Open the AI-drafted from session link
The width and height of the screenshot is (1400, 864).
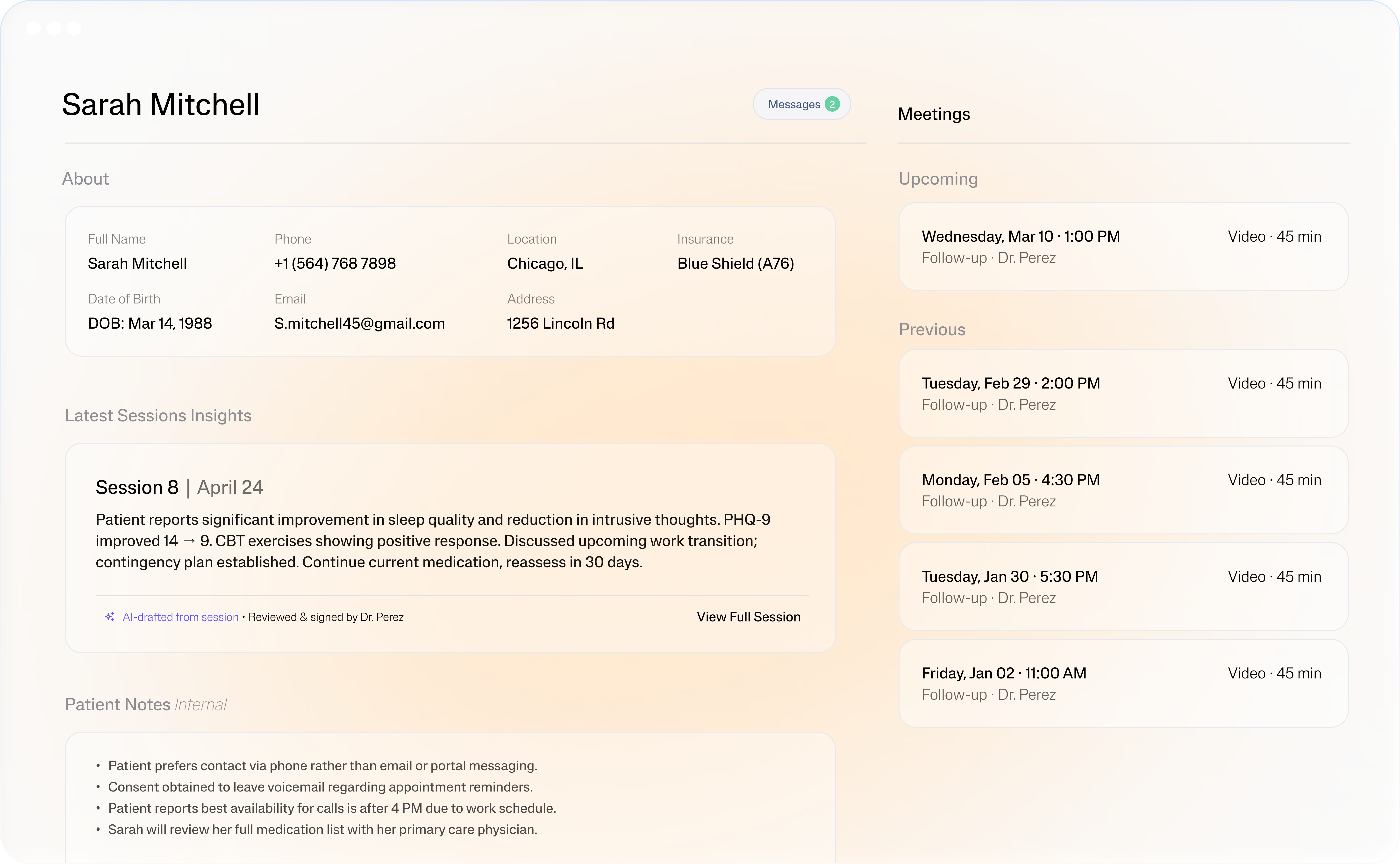point(180,617)
